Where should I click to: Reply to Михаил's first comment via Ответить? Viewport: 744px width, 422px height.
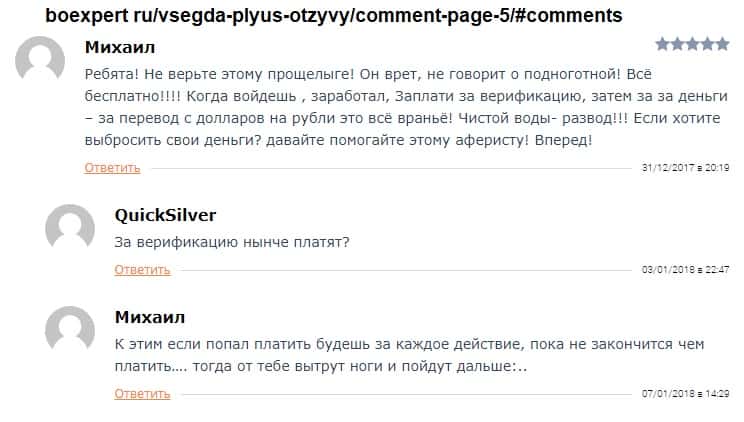click(x=112, y=167)
